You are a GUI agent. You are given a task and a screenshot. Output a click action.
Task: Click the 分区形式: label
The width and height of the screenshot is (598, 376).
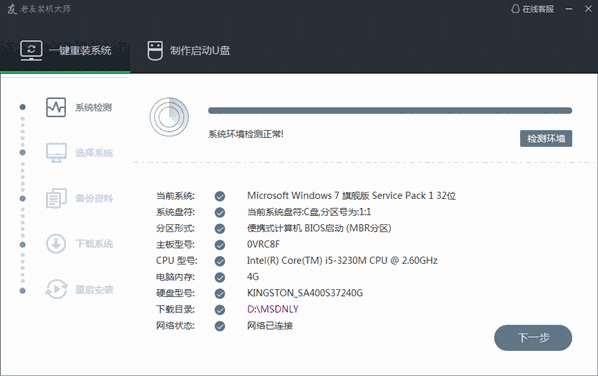(175, 228)
